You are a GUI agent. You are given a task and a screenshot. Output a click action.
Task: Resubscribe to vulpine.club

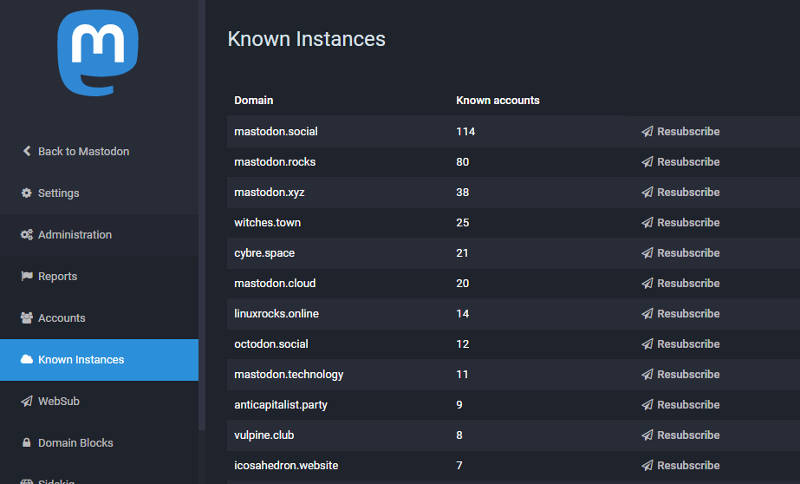tap(681, 435)
